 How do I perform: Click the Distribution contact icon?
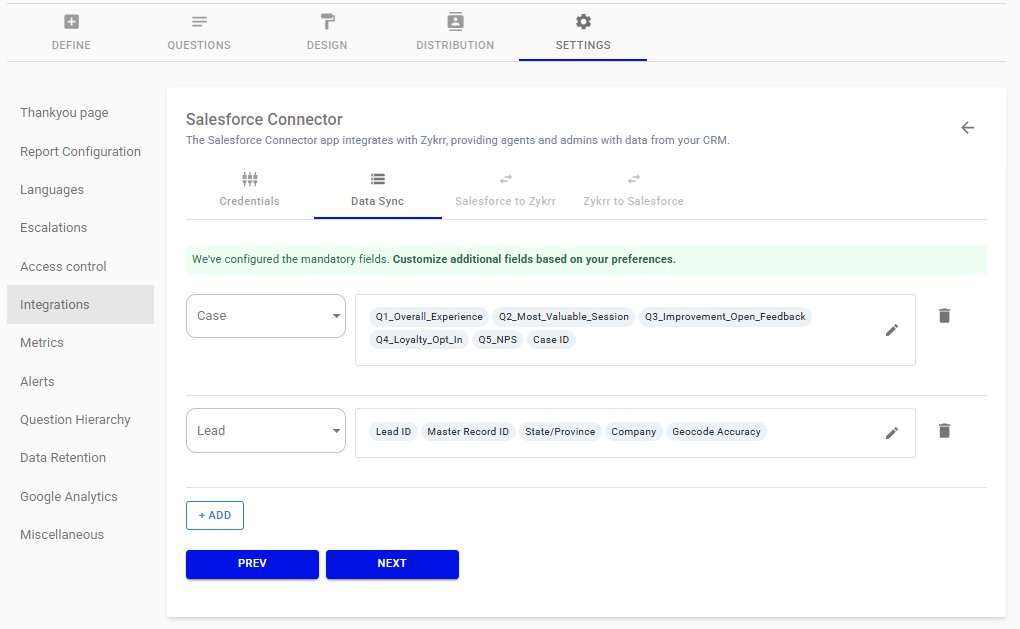pos(455,21)
